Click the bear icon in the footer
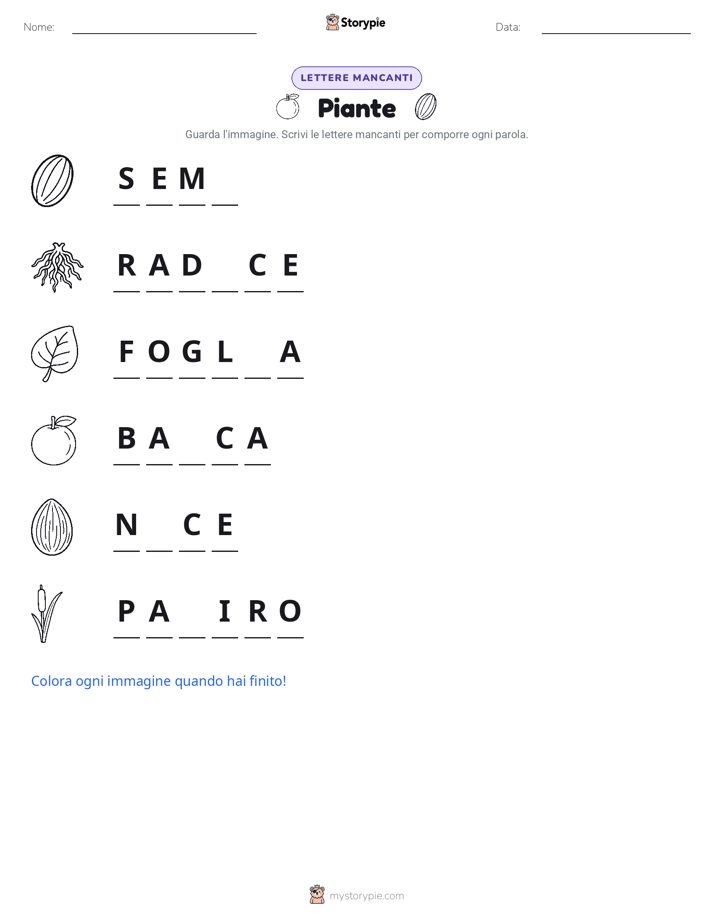 coord(317,895)
